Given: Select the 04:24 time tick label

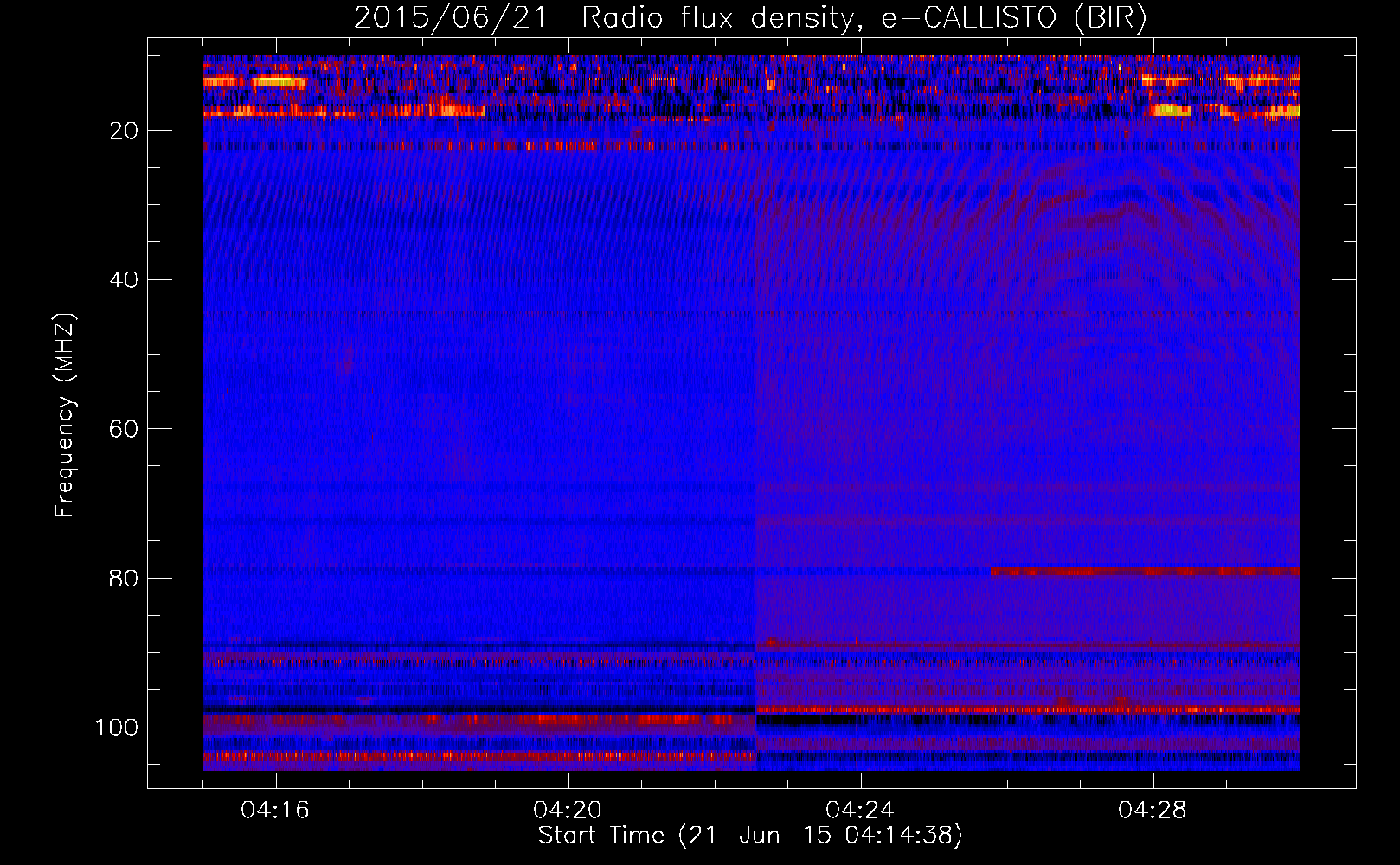Looking at the screenshot, I should click(x=860, y=811).
